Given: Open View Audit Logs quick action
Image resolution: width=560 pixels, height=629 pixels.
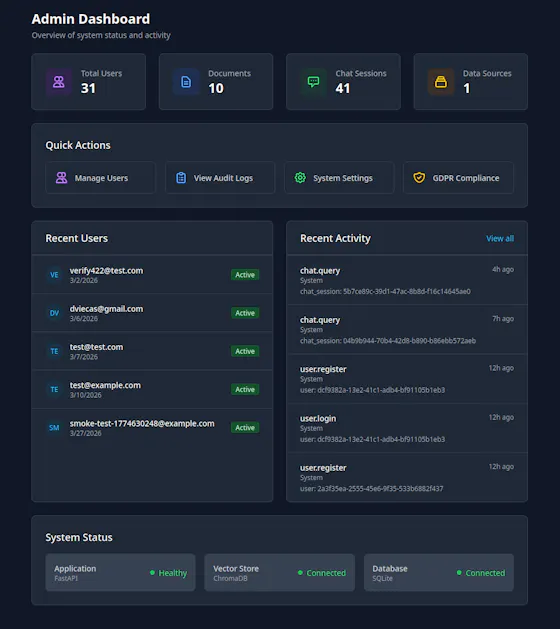Looking at the screenshot, I should (x=220, y=178).
